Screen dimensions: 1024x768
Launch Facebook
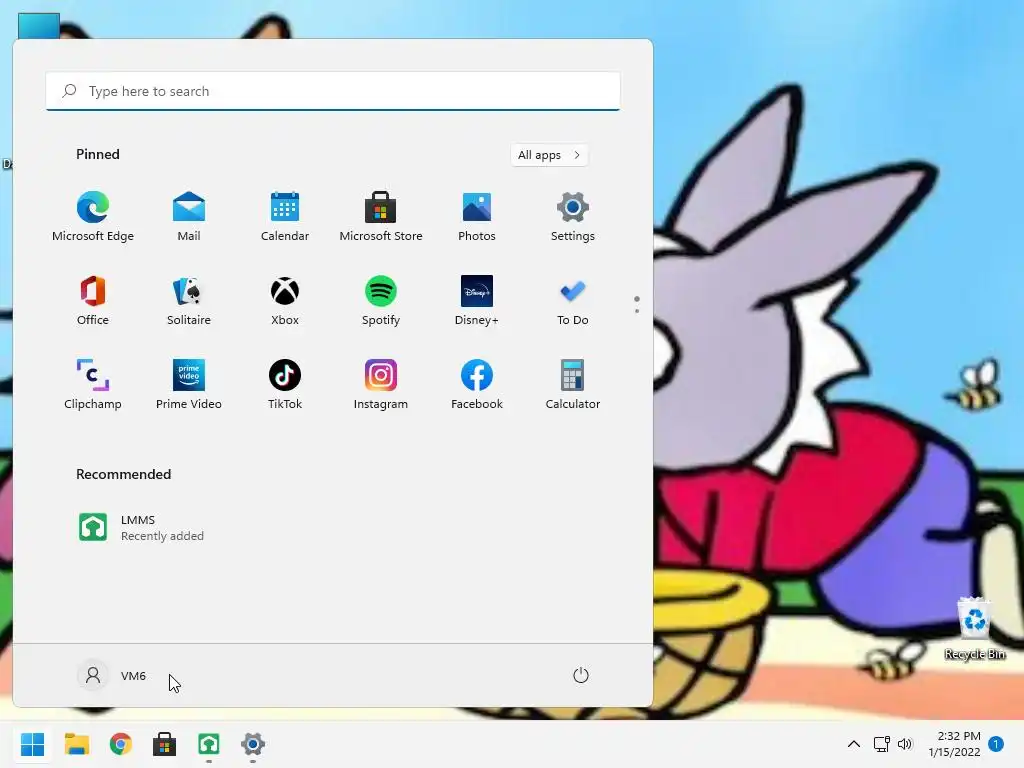point(477,385)
